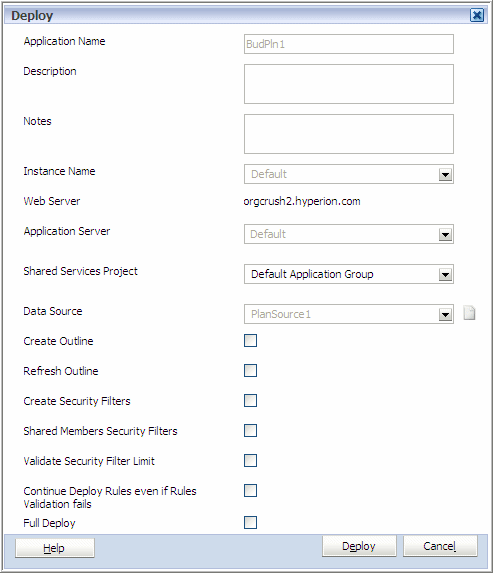Screen dimensions: 493x573
Task: Open the Instance Name dropdown
Action: [x=445, y=174]
